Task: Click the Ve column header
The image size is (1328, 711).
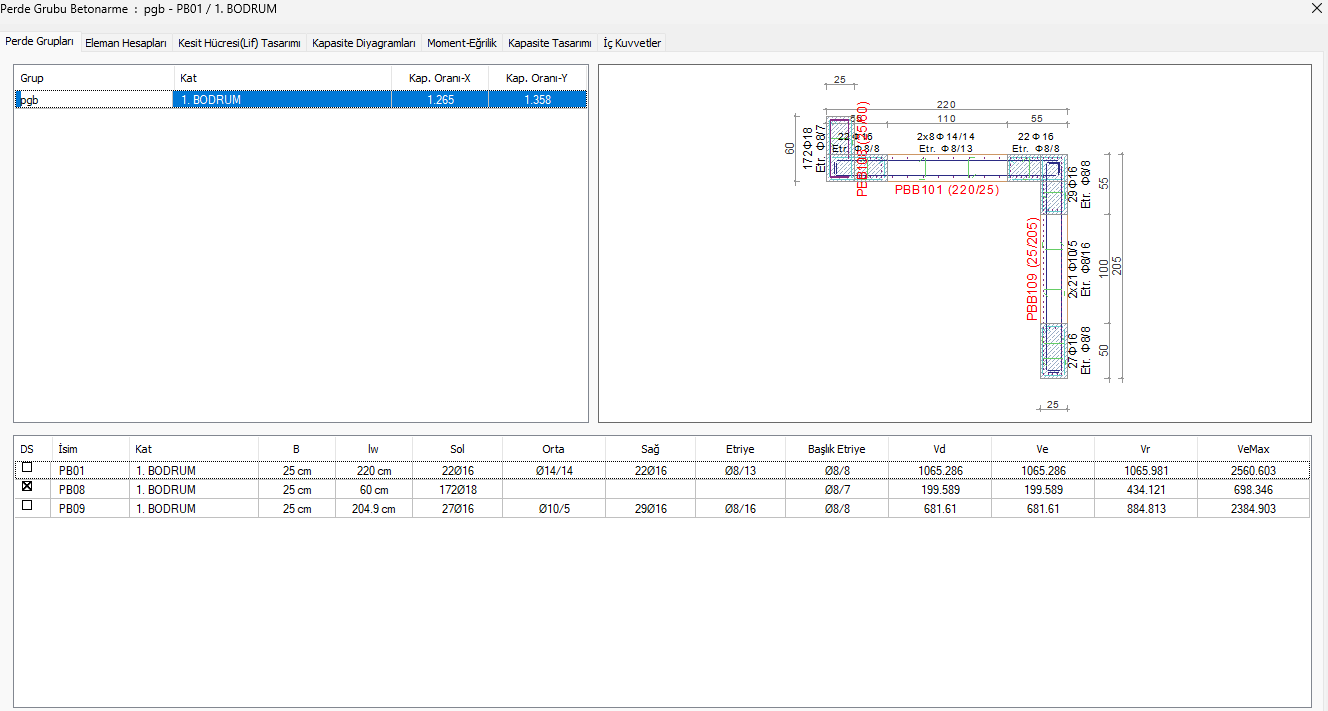Action: pos(1043,449)
